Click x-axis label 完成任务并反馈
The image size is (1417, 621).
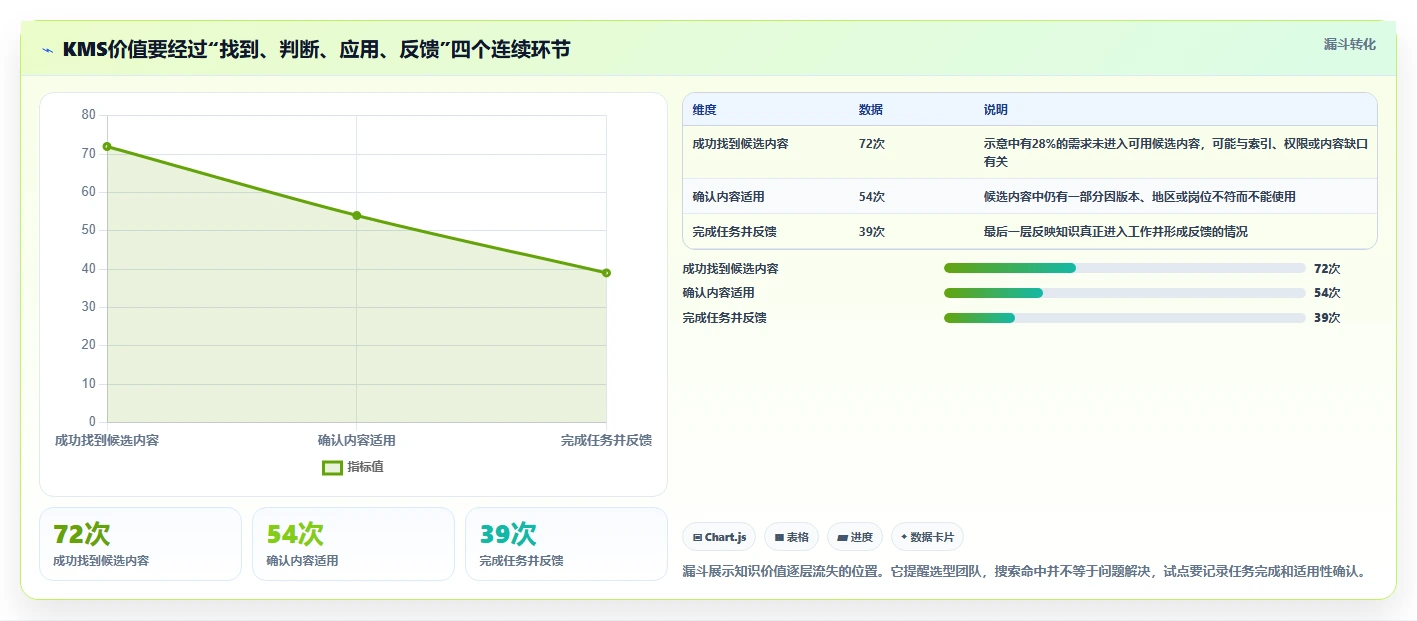[606, 440]
